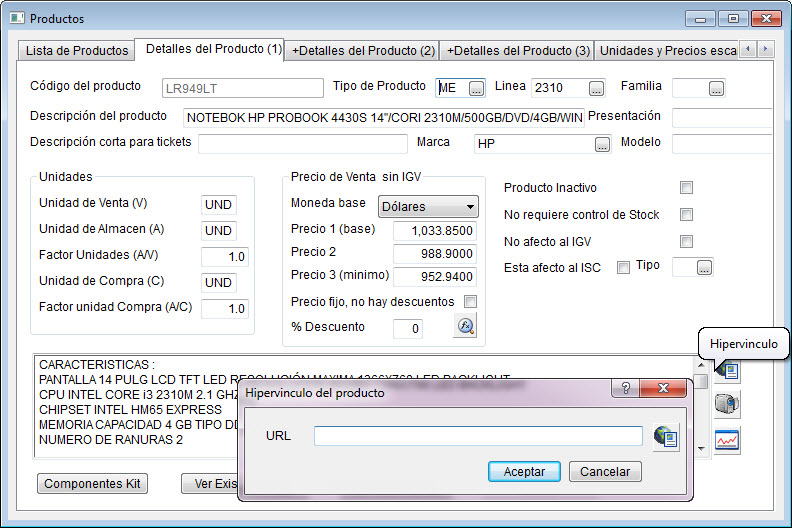
Task: Check the No afecto al IGV box
Action: click(x=686, y=241)
